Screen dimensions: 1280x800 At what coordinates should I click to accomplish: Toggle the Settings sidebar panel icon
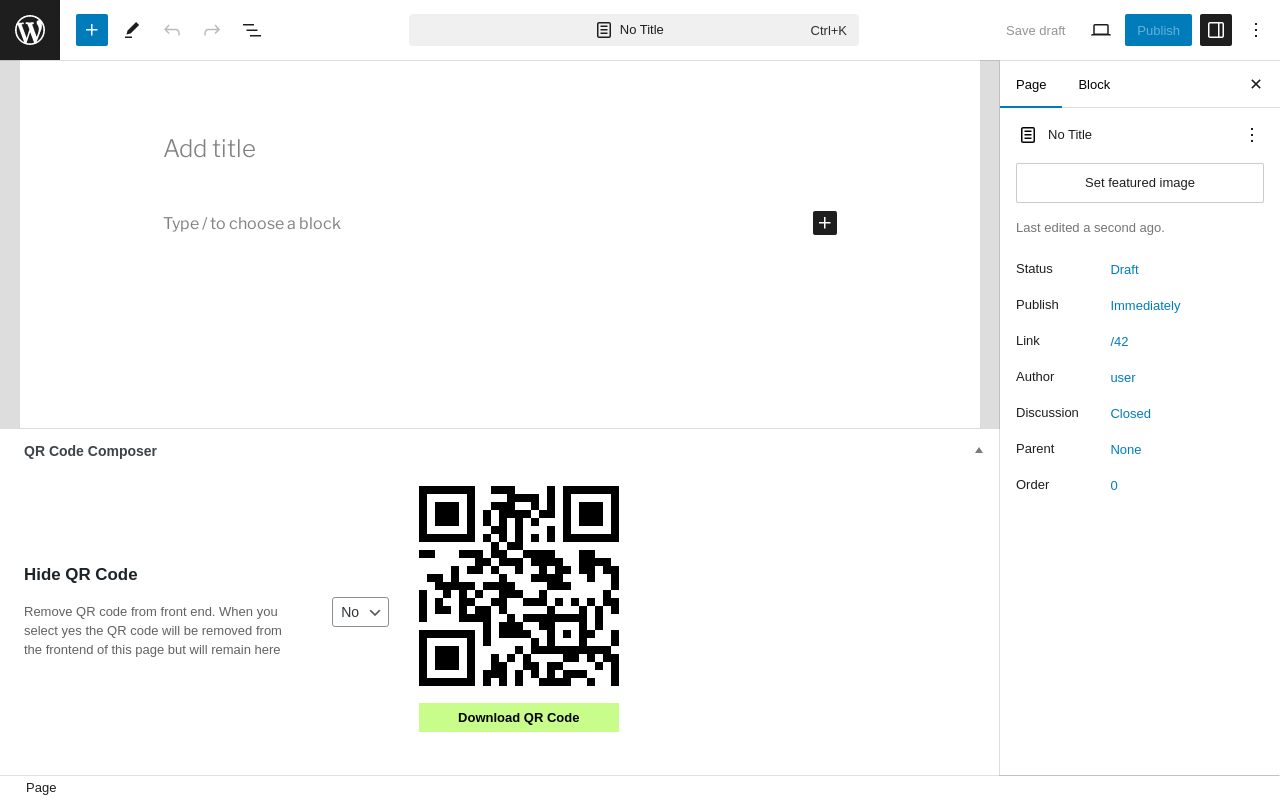[1216, 30]
